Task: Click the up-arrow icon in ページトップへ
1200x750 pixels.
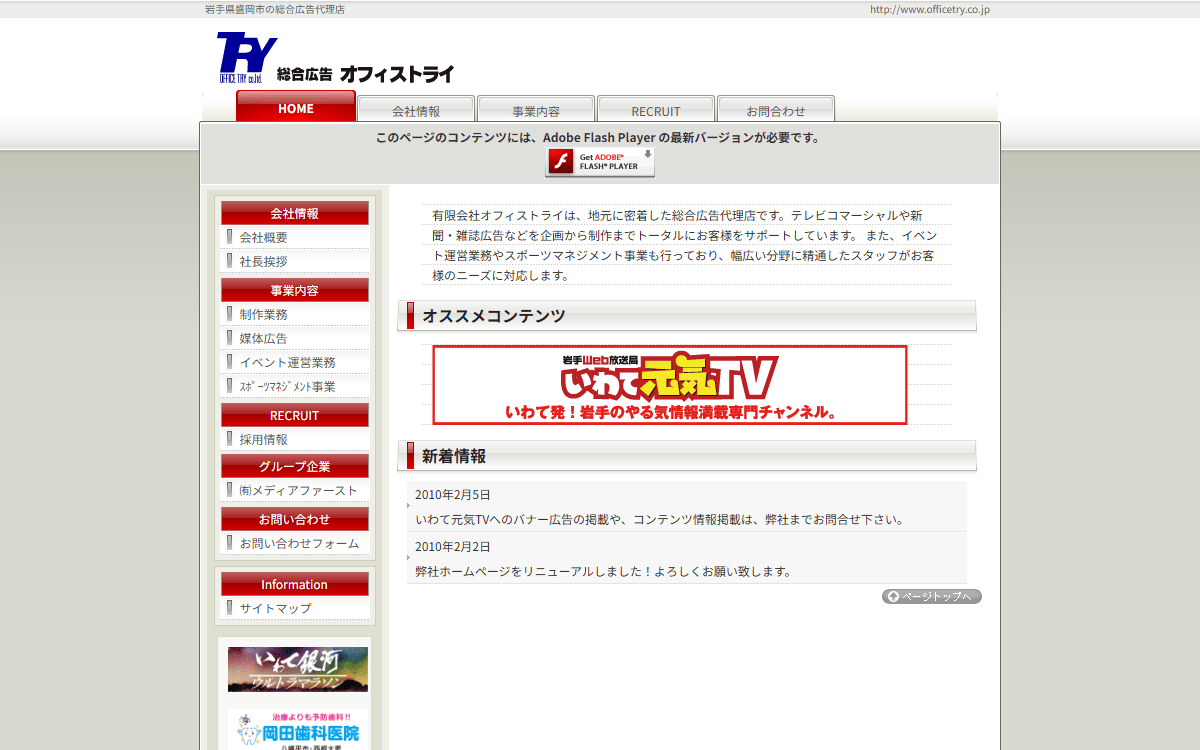Action: (x=893, y=596)
